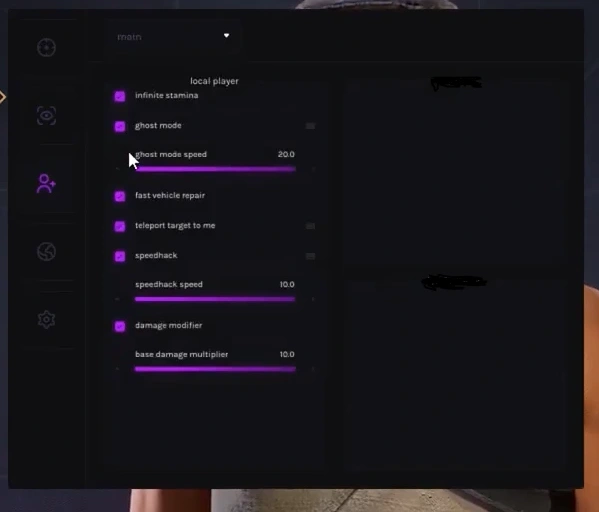Uncheck the damage modifier checkbox
The height and width of the screenshot is (512, 599).
coord(120,326)
